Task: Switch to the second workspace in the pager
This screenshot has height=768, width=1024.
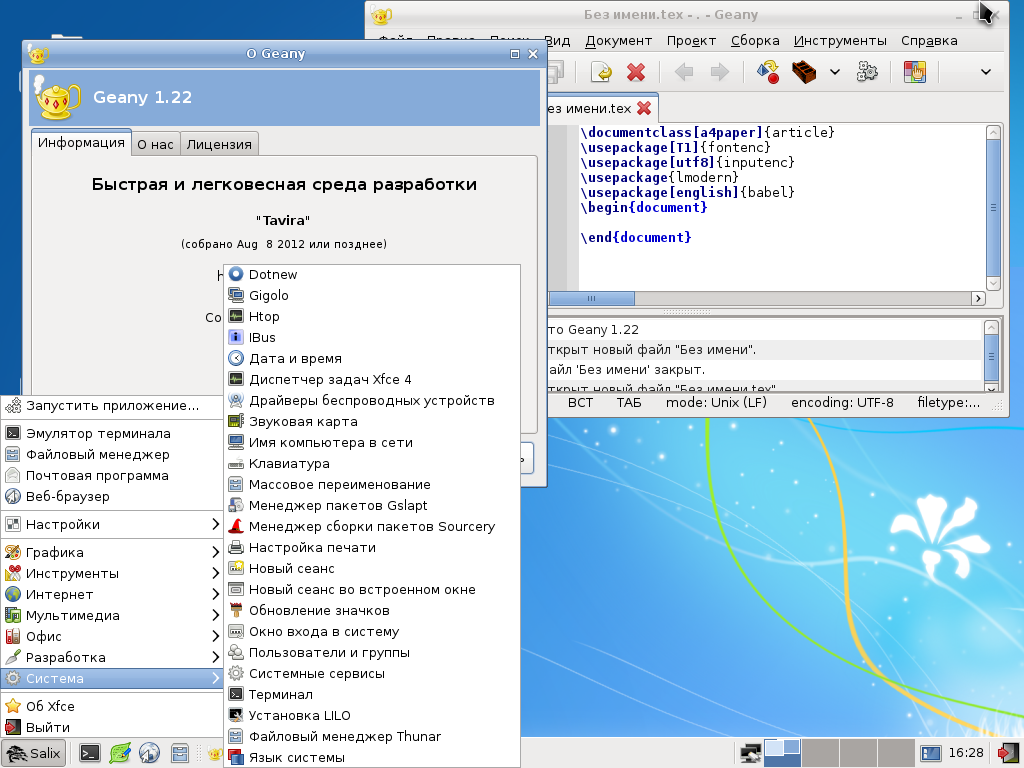Action: 820,753
